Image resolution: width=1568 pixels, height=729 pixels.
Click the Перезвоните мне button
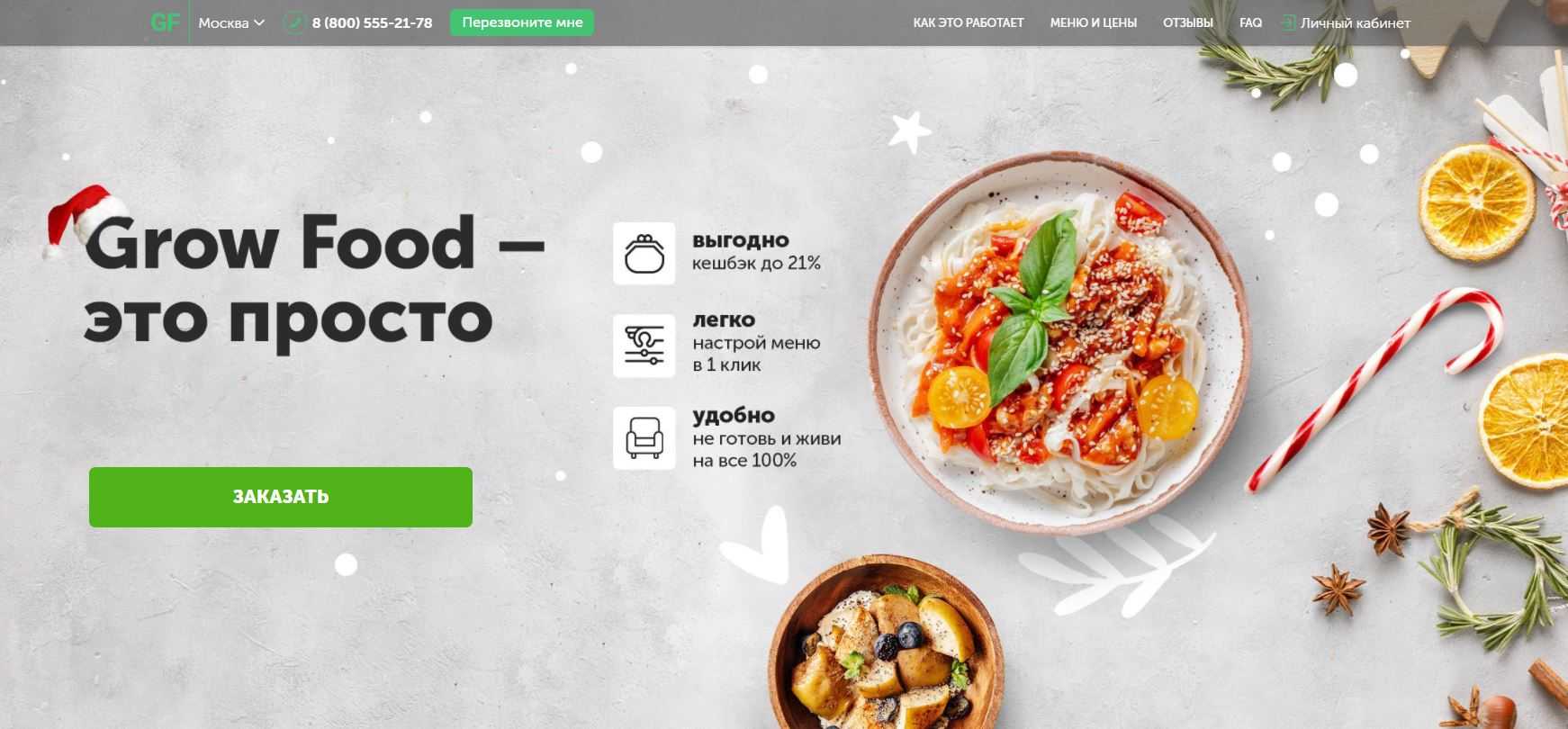(522, 22)
